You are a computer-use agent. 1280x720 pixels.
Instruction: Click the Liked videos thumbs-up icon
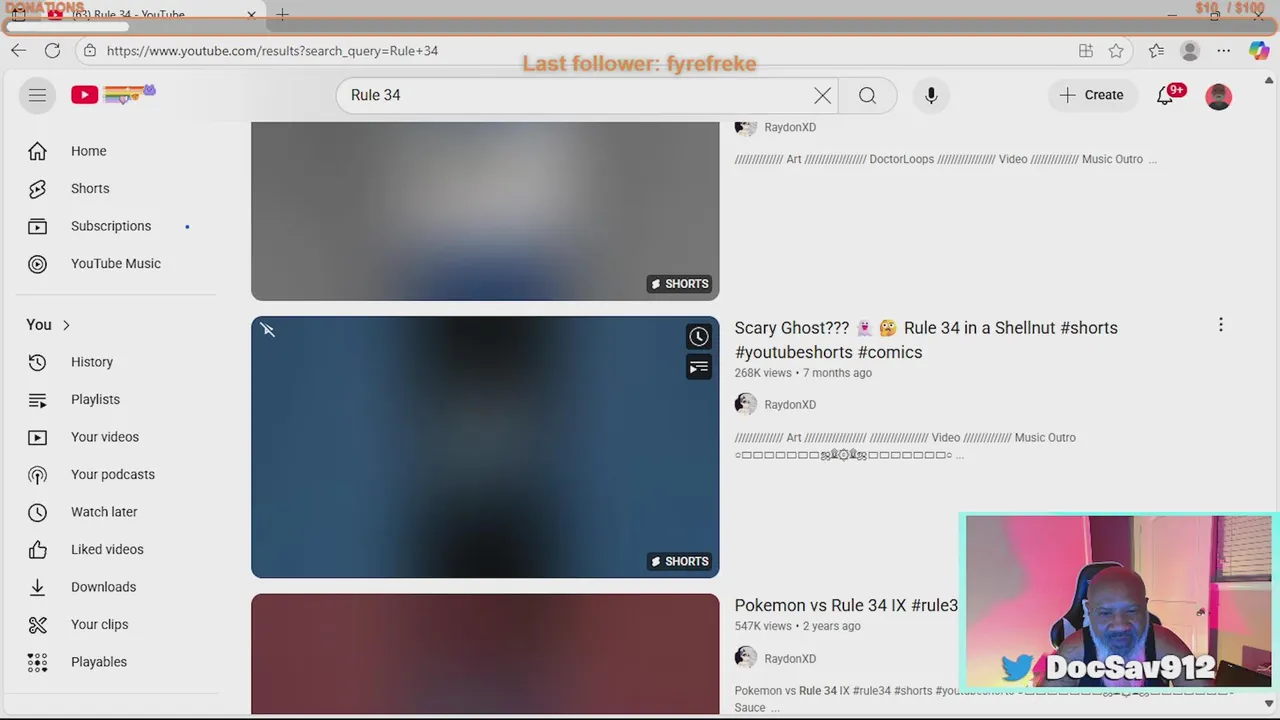(37, 549)
